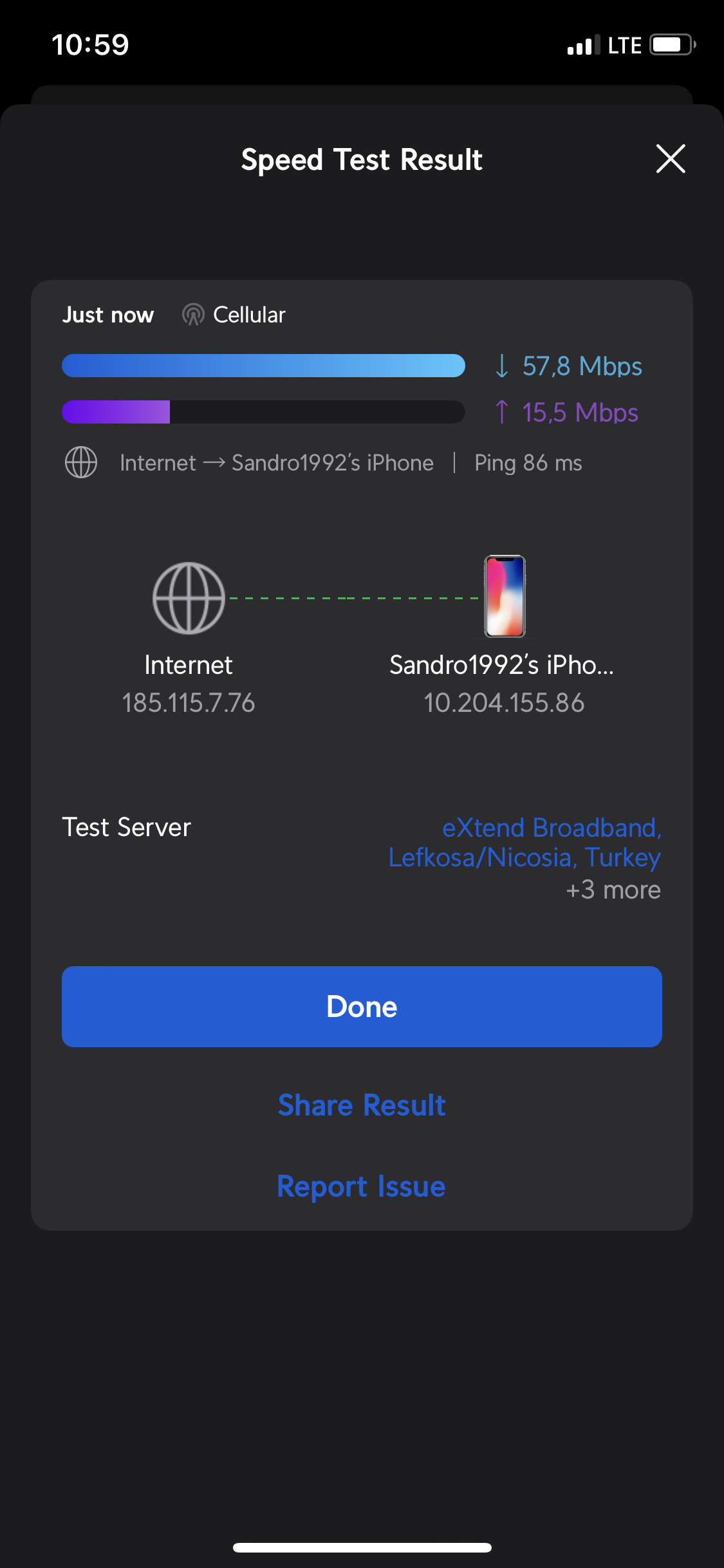Tap the Ping 86 ms label
This screenshot has height=1568, width=724.
tap(528, 463)
